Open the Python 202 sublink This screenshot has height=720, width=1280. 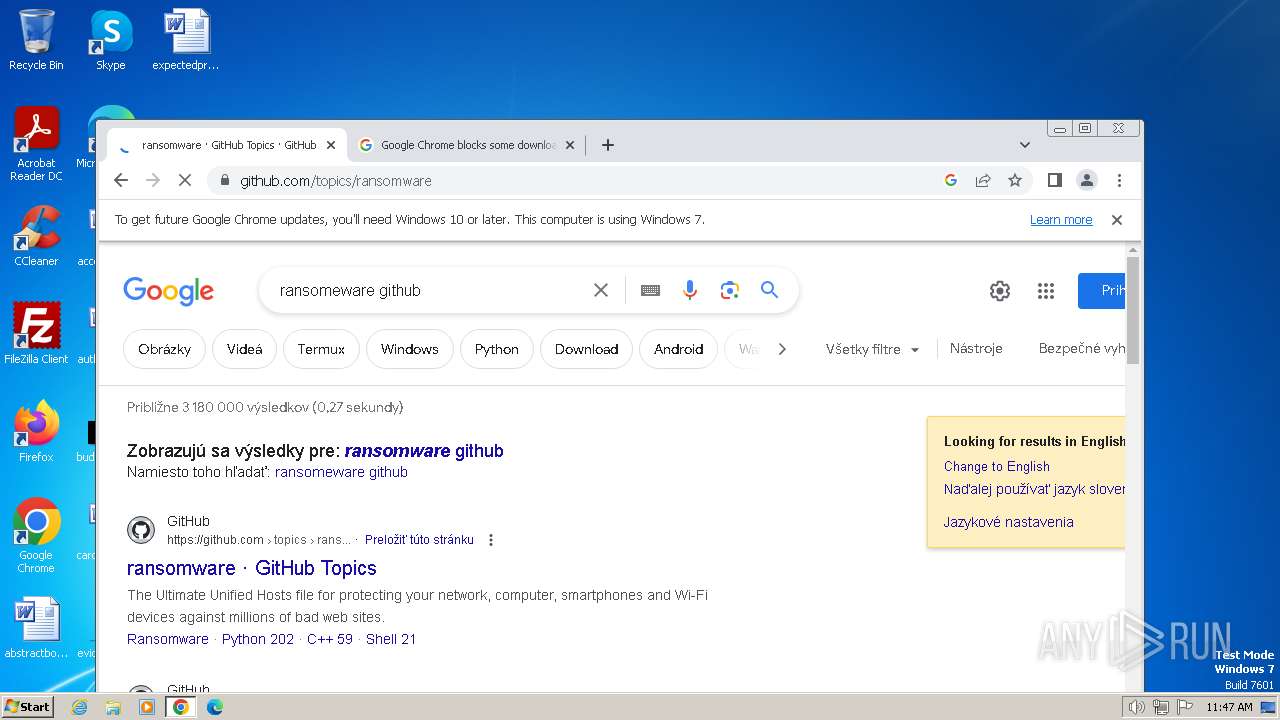click(x=258, y=639)
